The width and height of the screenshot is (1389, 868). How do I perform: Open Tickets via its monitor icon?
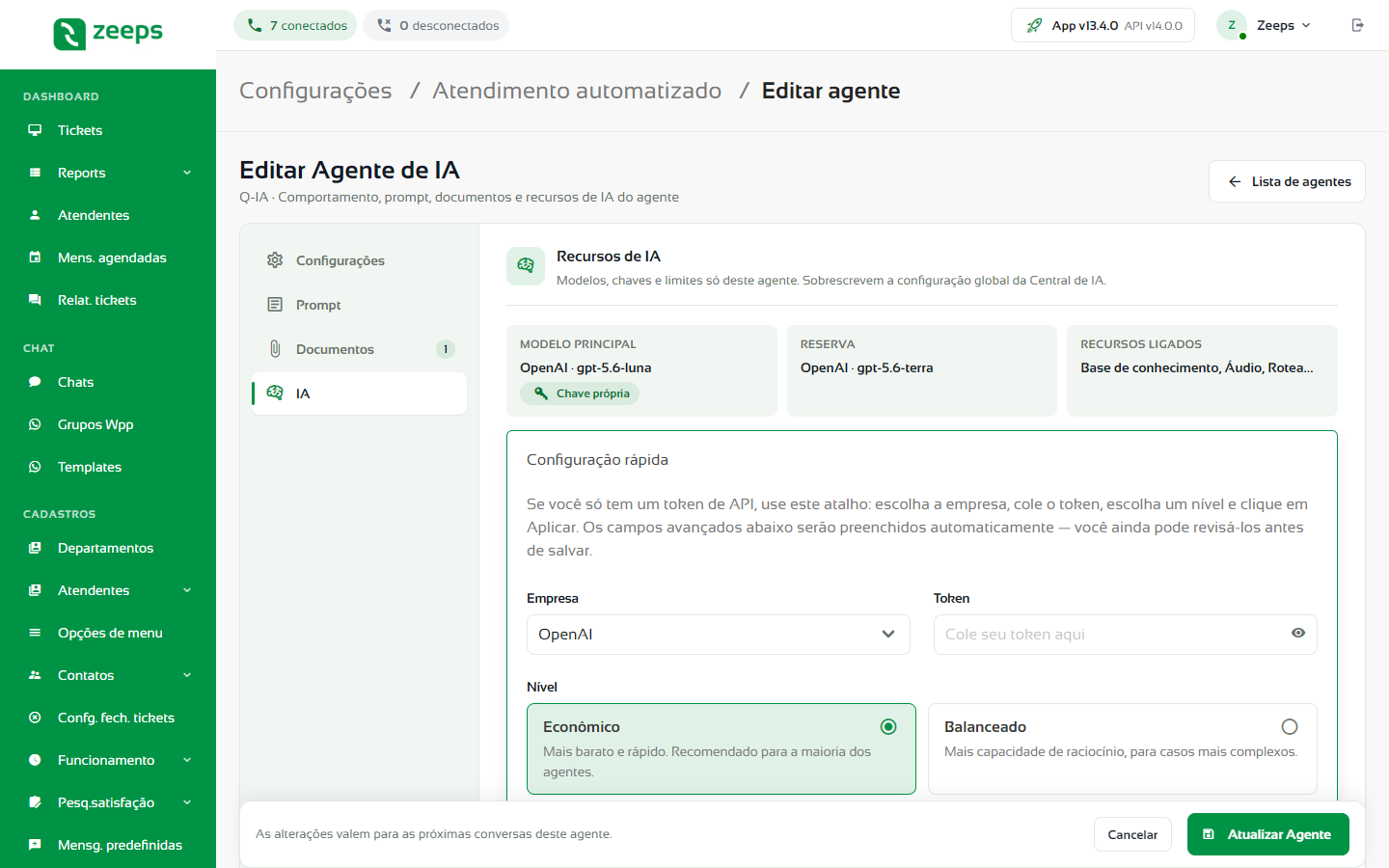tap(35, 130)
